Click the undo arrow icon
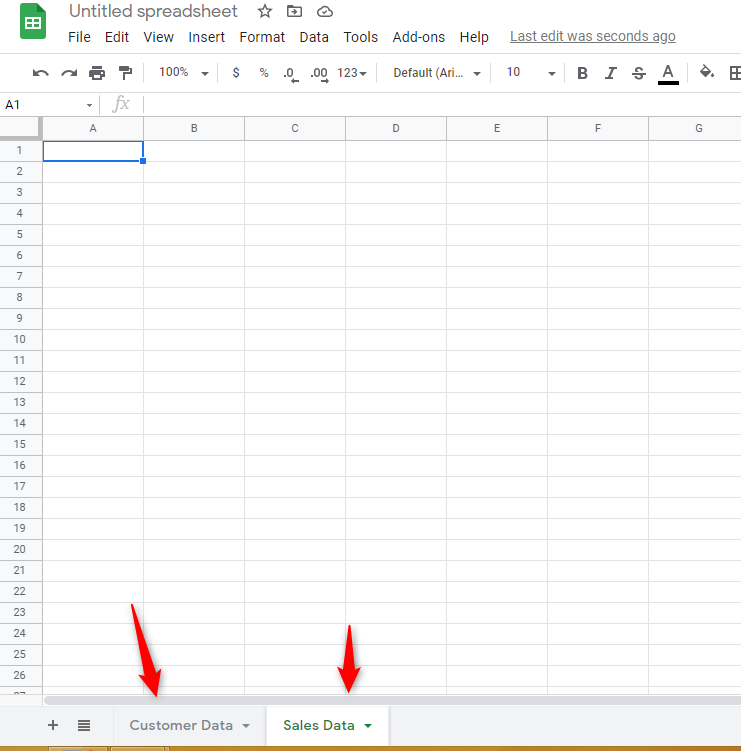This screenshot has width=741, height=751. (41, 73)
